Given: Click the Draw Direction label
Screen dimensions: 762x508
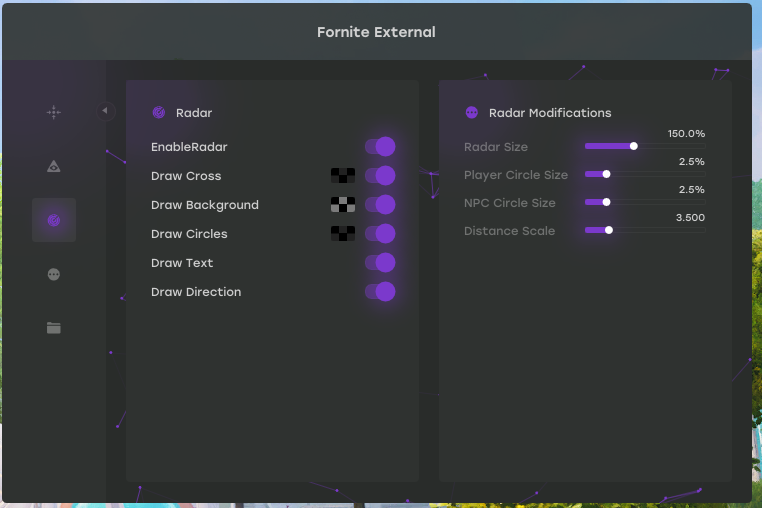Looking at the screenshot, I should click(x=196, y=292).
